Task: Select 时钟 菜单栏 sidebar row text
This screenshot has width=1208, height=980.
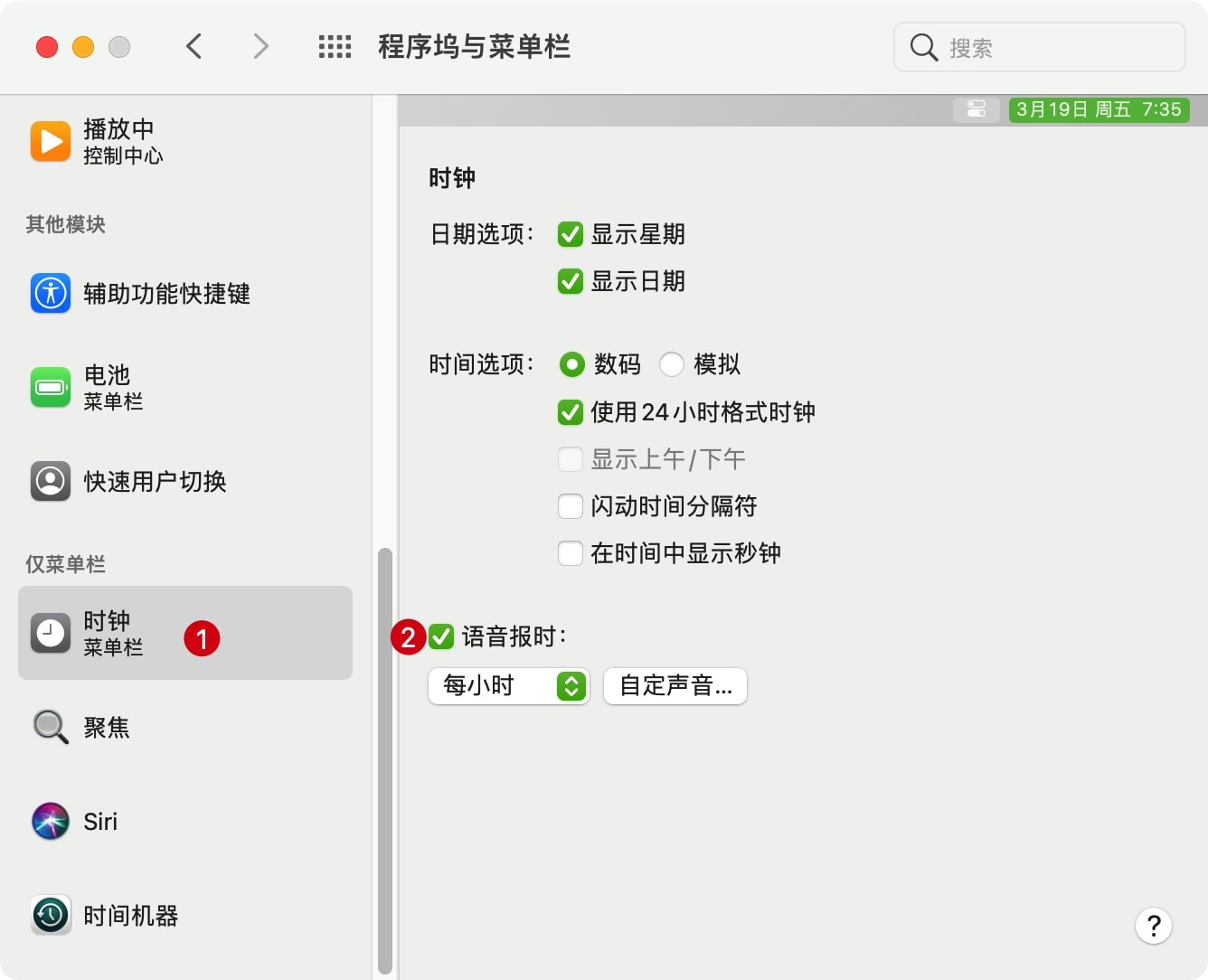Action: pyautogui.click(x=113, y=633)
